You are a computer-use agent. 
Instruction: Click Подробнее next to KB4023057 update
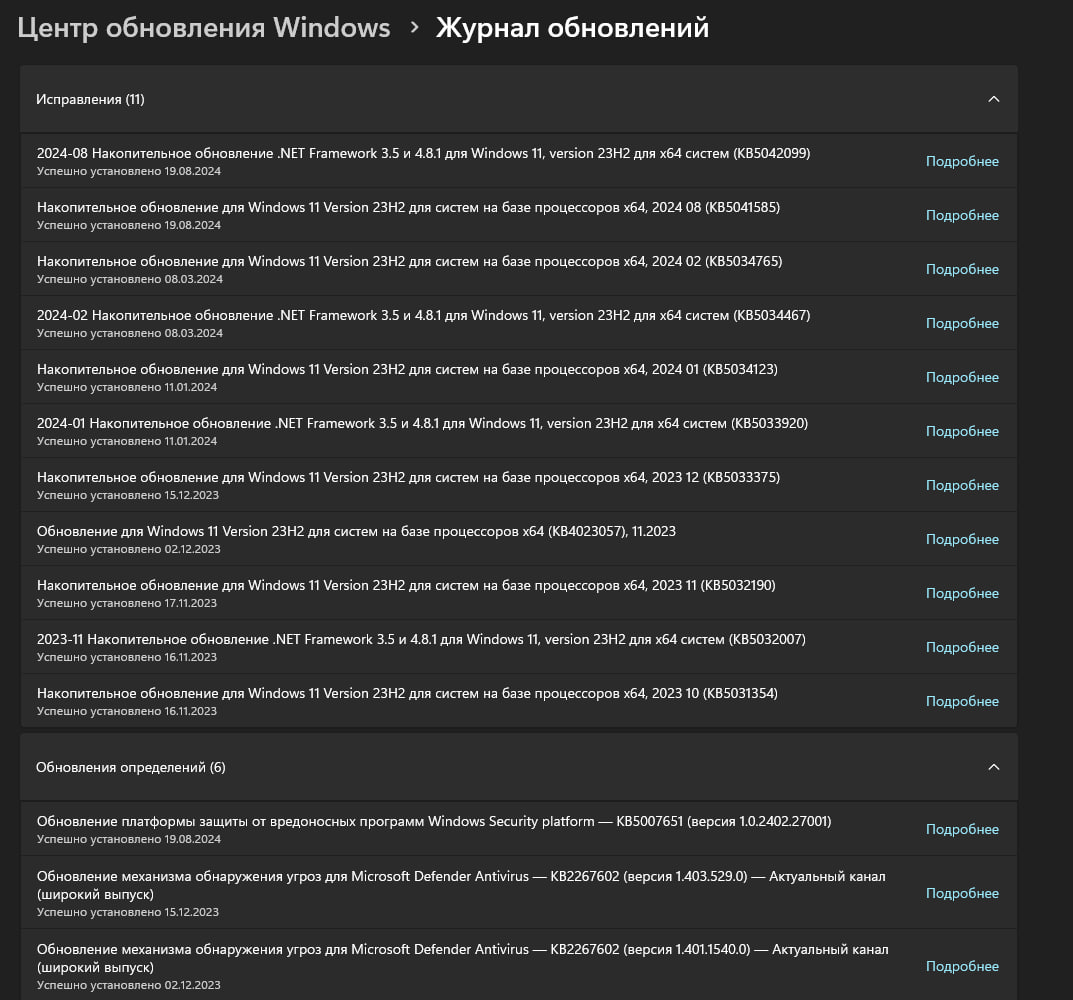pyautogui.click(x=962, y=539)
